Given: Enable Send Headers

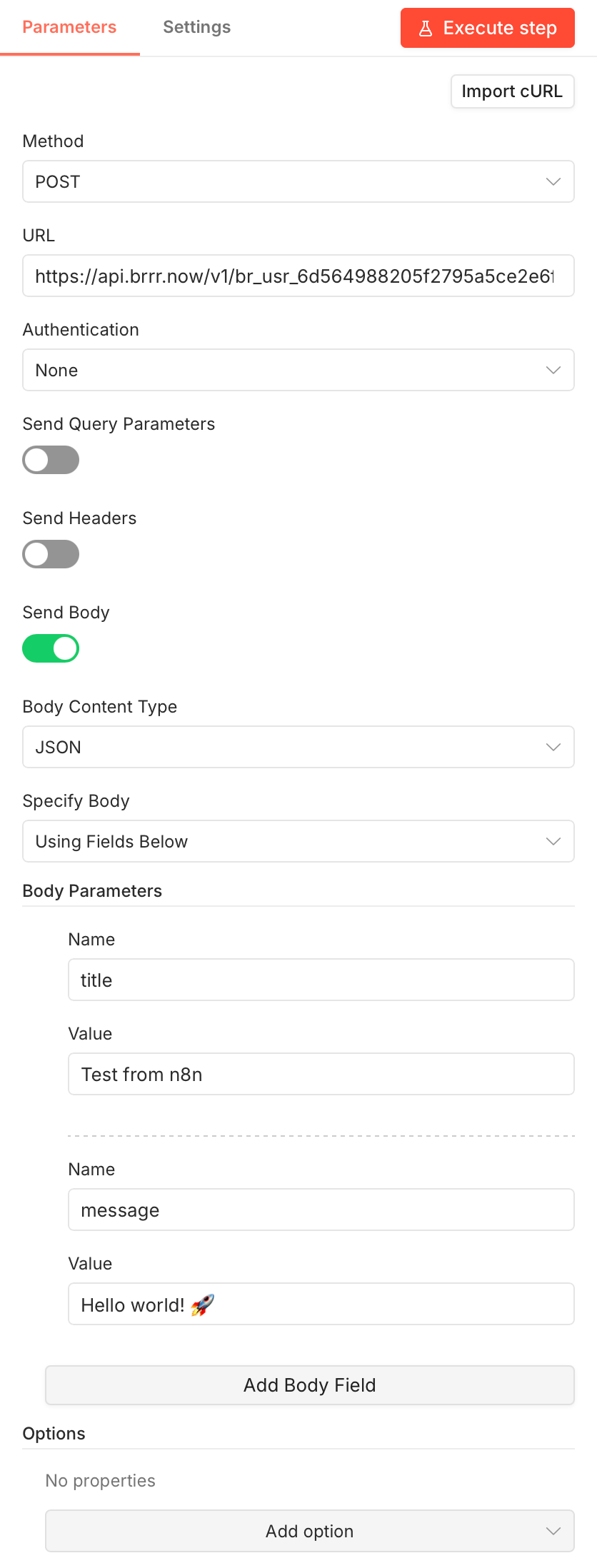Looking at the screenshot, I should [x=51, y=554].
